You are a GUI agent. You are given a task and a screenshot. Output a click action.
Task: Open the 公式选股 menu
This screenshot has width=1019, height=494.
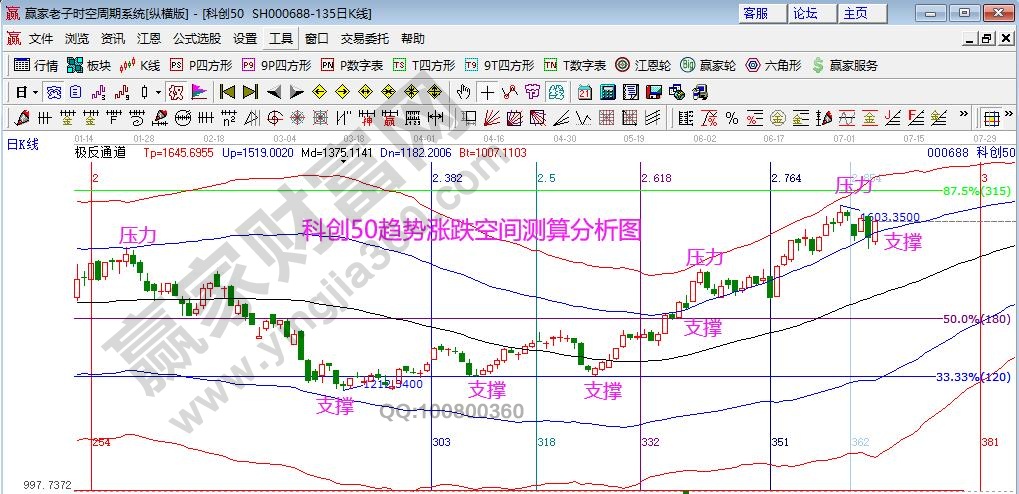coord(197,39)
